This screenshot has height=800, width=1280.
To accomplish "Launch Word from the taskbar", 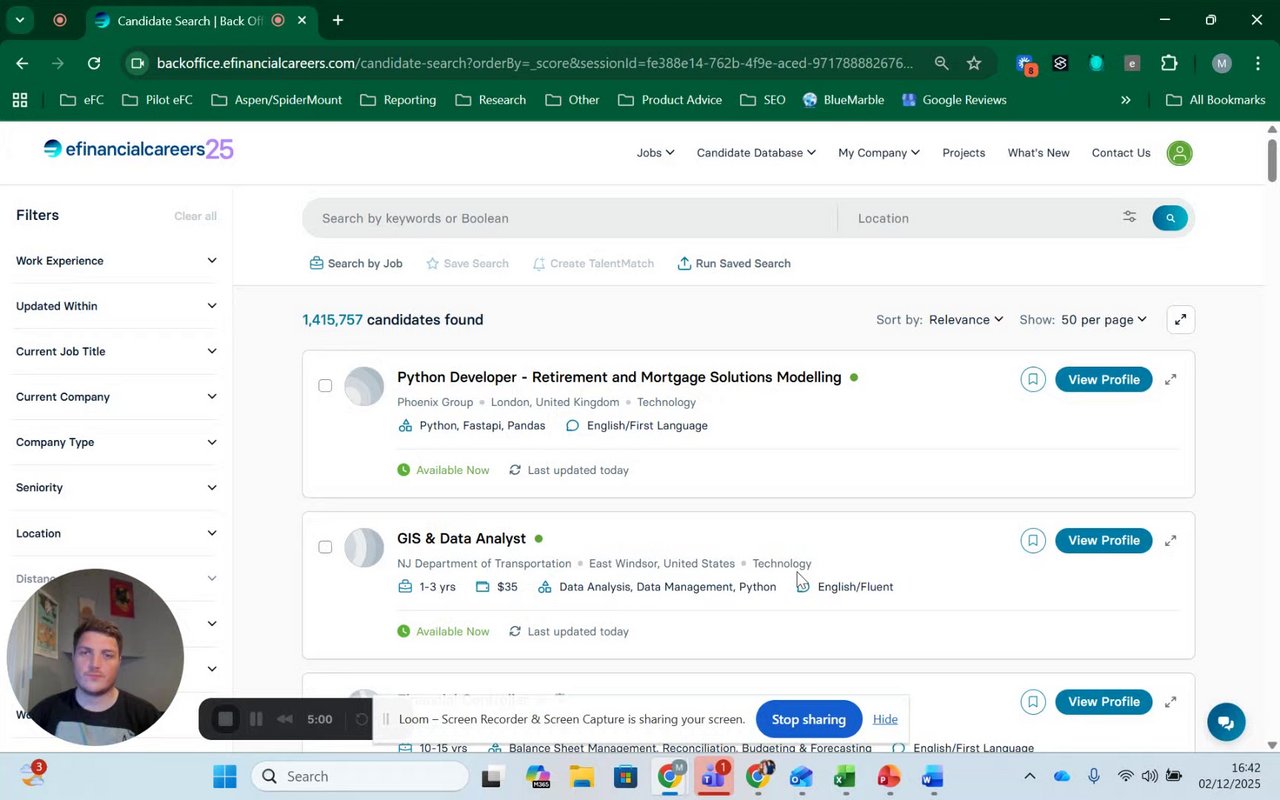I will 932,777.
